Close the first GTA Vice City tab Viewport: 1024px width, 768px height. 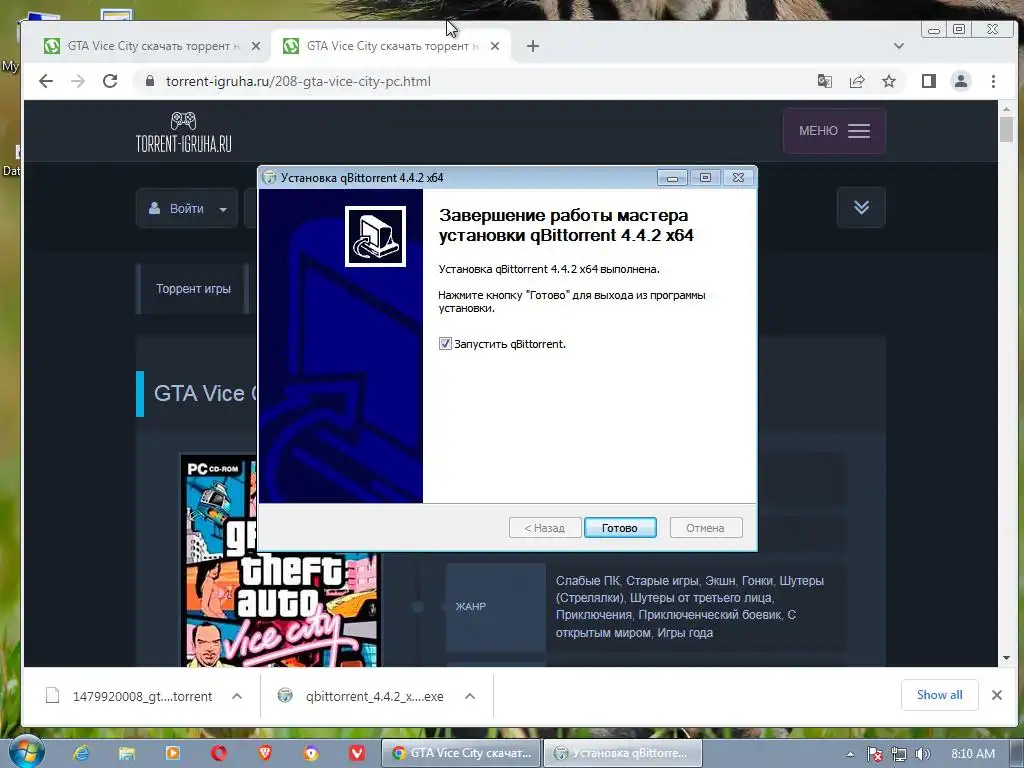(x=256, y=46)
